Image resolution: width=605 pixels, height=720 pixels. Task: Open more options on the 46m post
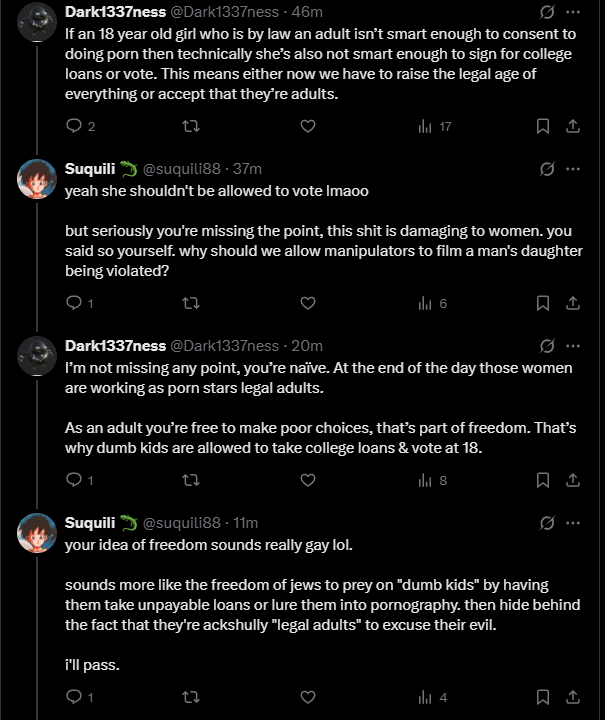[x=573, y=12]
